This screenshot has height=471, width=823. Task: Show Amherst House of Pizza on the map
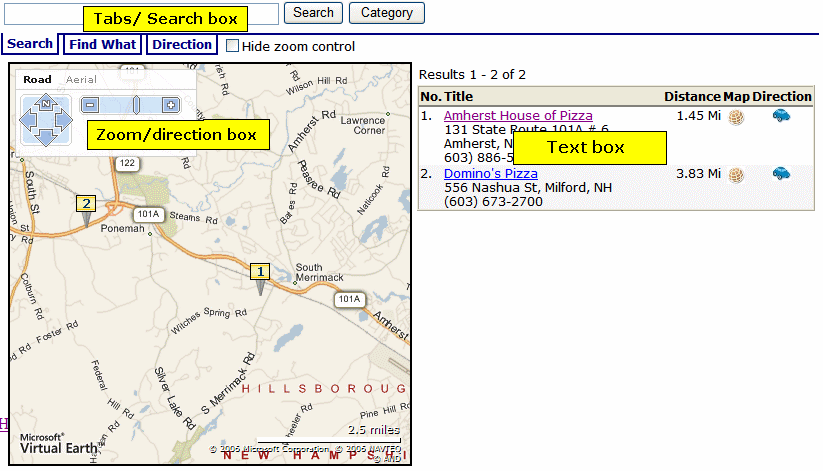pyautogui.click(x=736, y=117)
